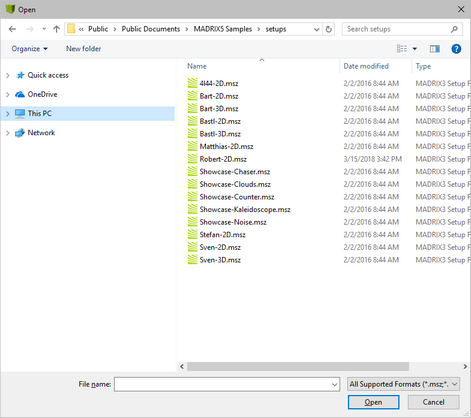Sort files by Name column
Screen dimensions: 471x418
pyautogui.click(x=197, y=66)
